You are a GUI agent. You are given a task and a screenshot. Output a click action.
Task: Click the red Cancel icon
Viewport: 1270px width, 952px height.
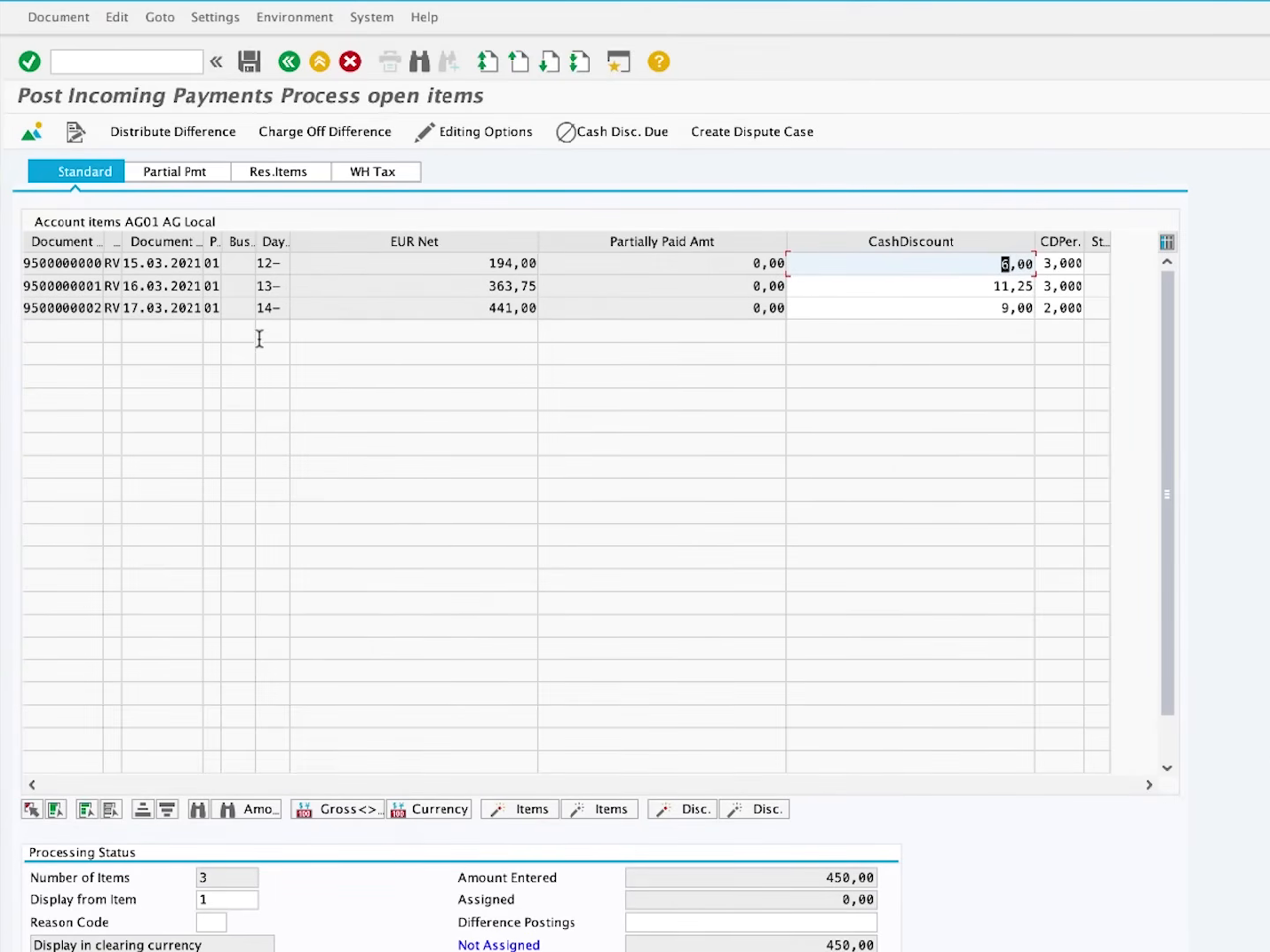[x=350, y=61]
